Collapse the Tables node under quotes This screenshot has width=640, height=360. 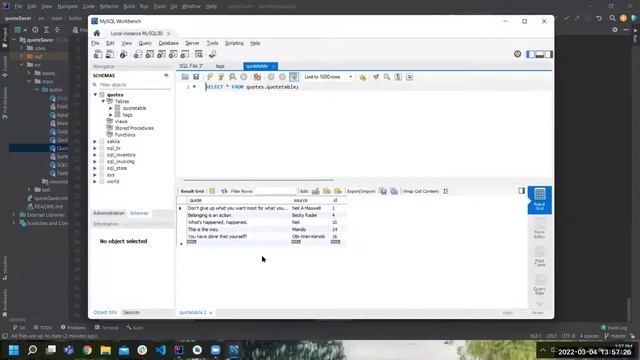pos(103,101)
